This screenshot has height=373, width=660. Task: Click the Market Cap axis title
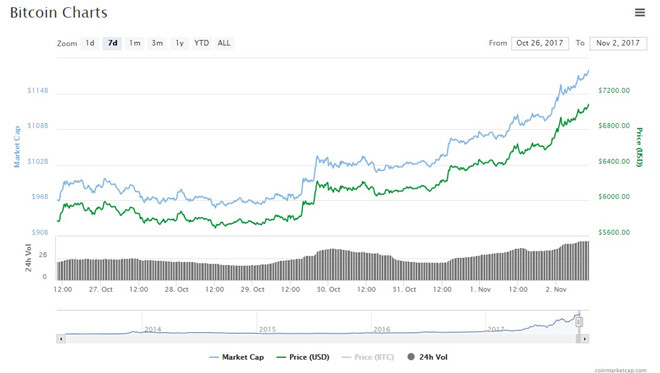[17, 147]
